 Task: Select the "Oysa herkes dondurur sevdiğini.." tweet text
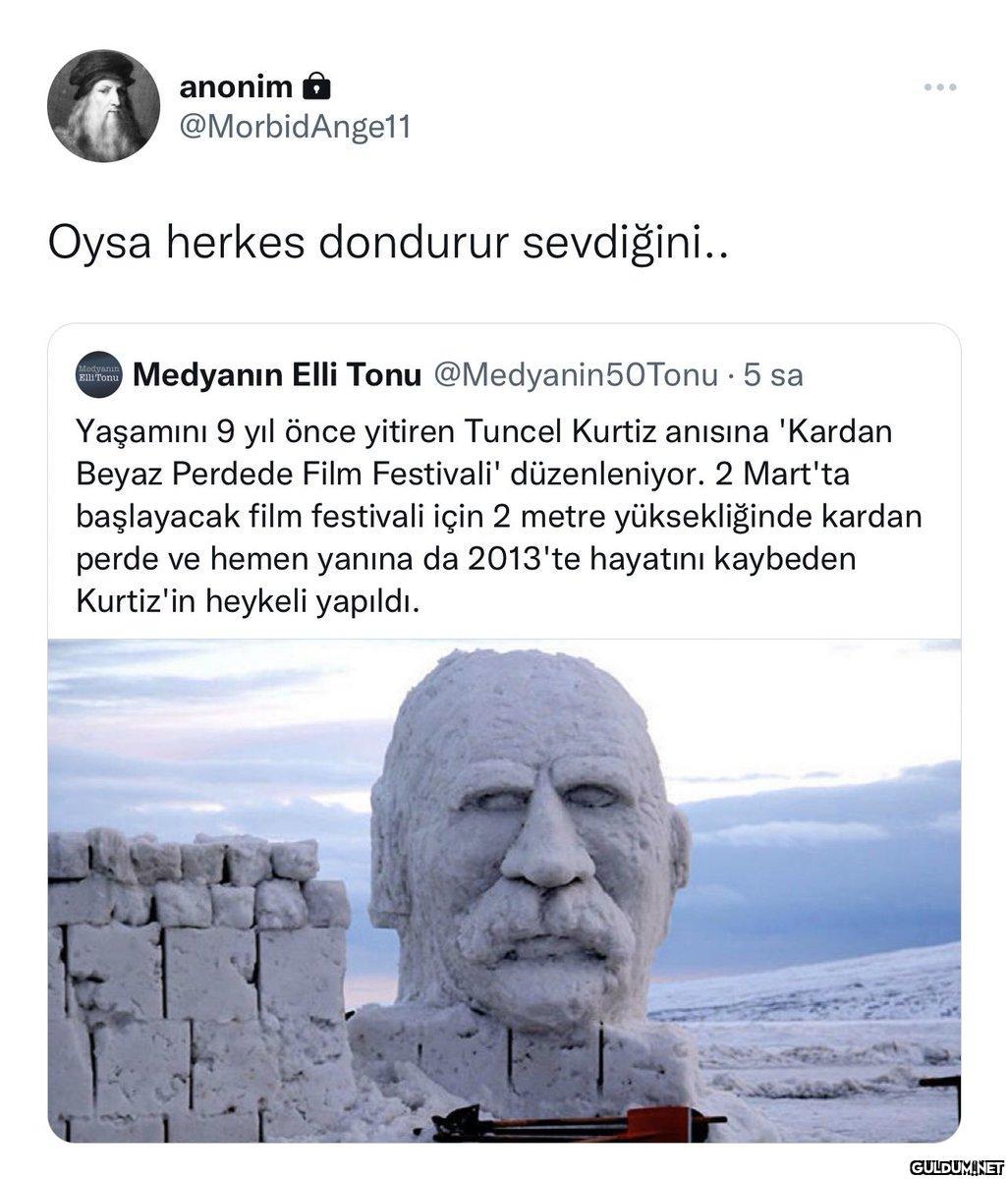pos(389,244)
